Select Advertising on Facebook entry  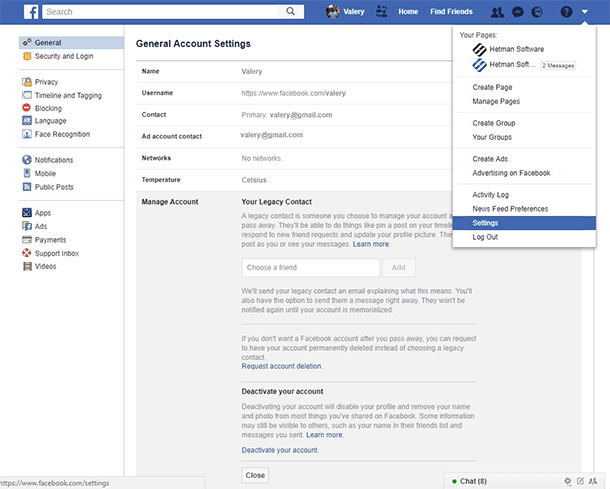click(511, 173)
